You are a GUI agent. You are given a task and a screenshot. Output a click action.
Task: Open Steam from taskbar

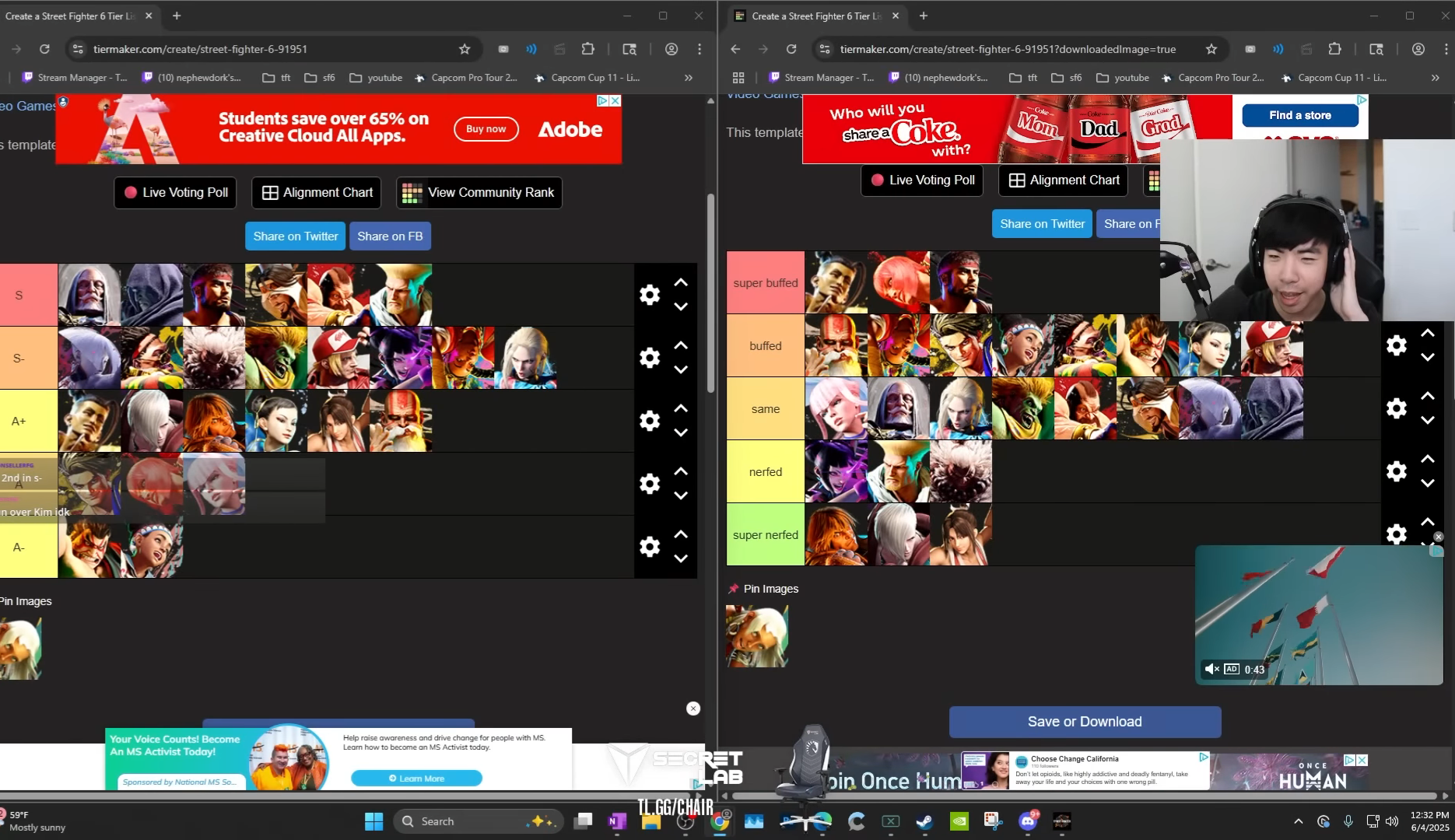point(924,821)
